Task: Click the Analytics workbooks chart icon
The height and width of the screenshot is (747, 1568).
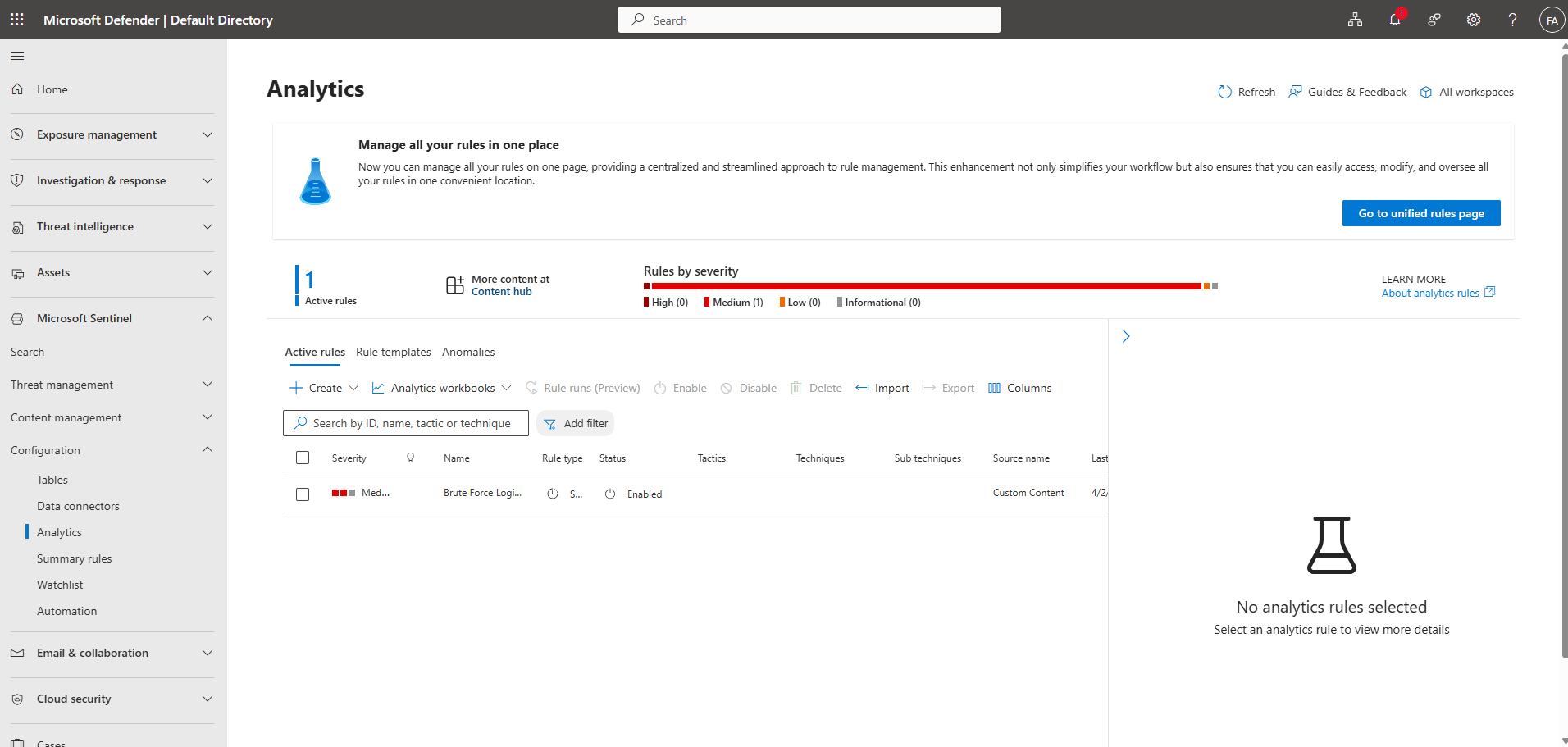Action: coord(378,388)
